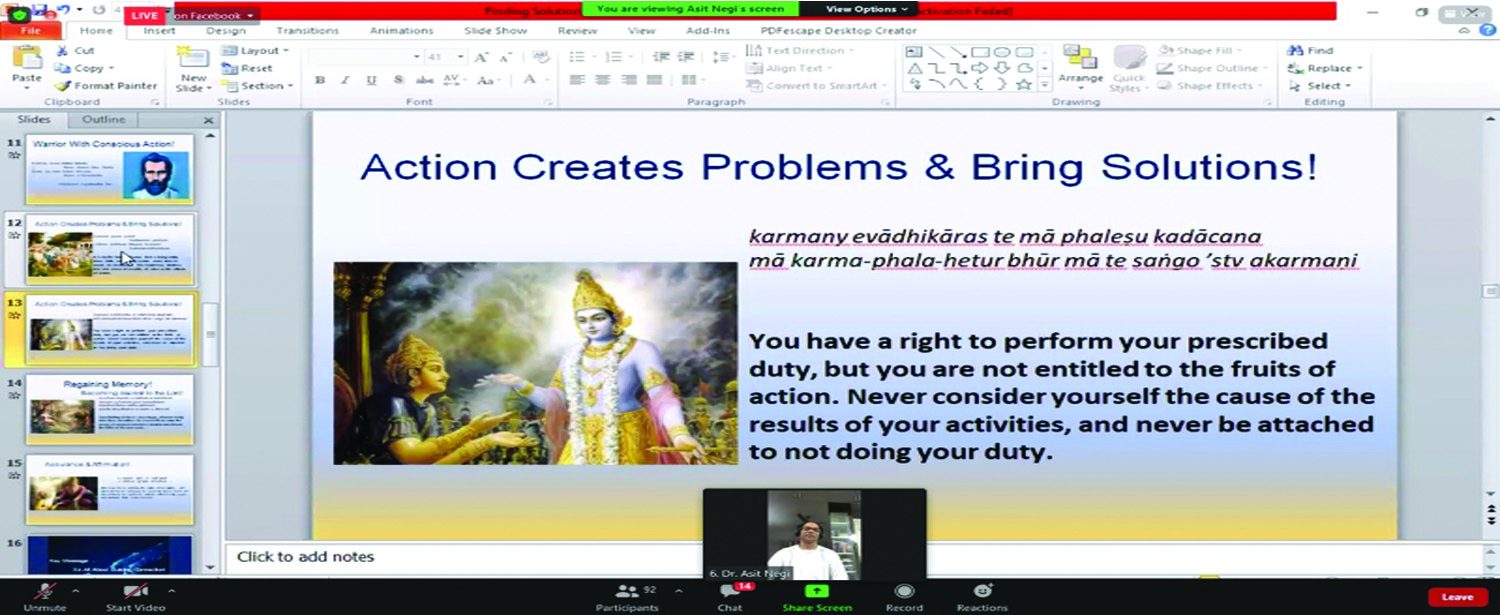Unmute the microphone in Zoom
The width and height of the screenshot is (1500, 615).
pos(45,595)
